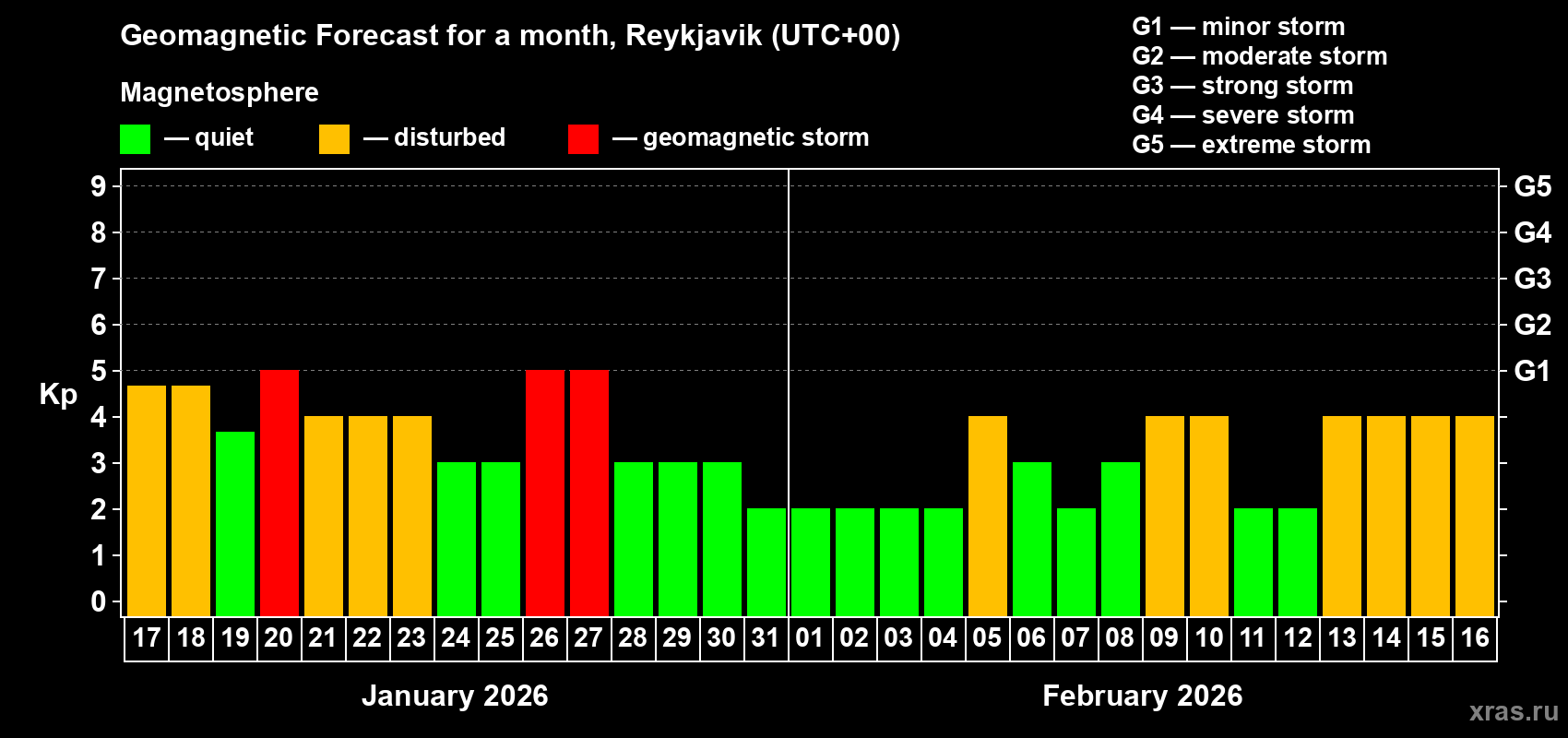
Task: Click the G5 right-axis label
Action: (1533, 186)
